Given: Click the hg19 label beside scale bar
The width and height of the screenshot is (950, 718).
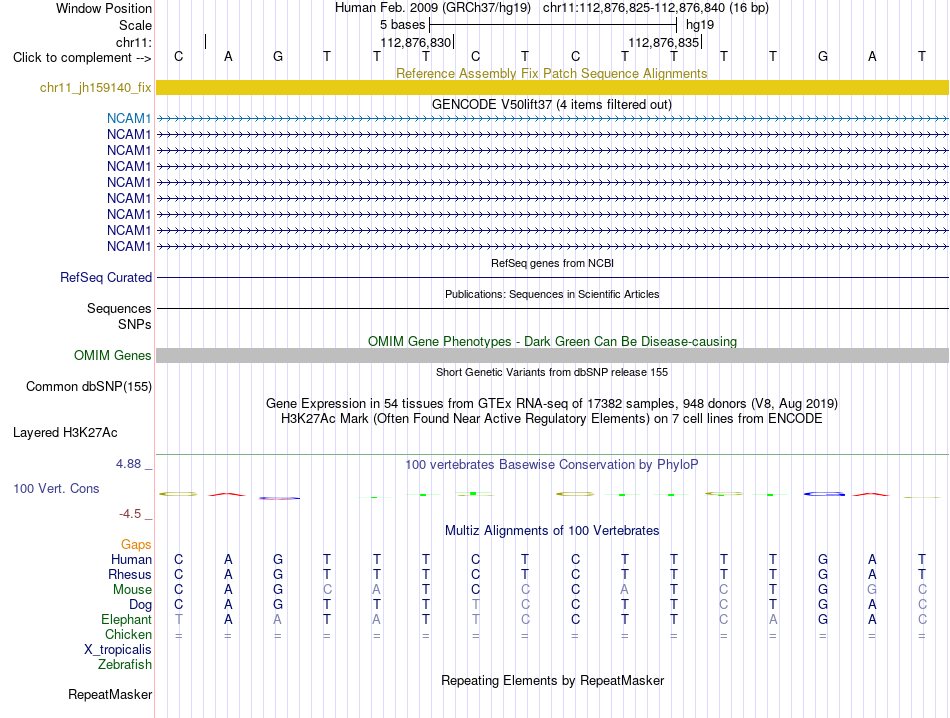Looking at the screenshot, I should [x=700, y=25].
